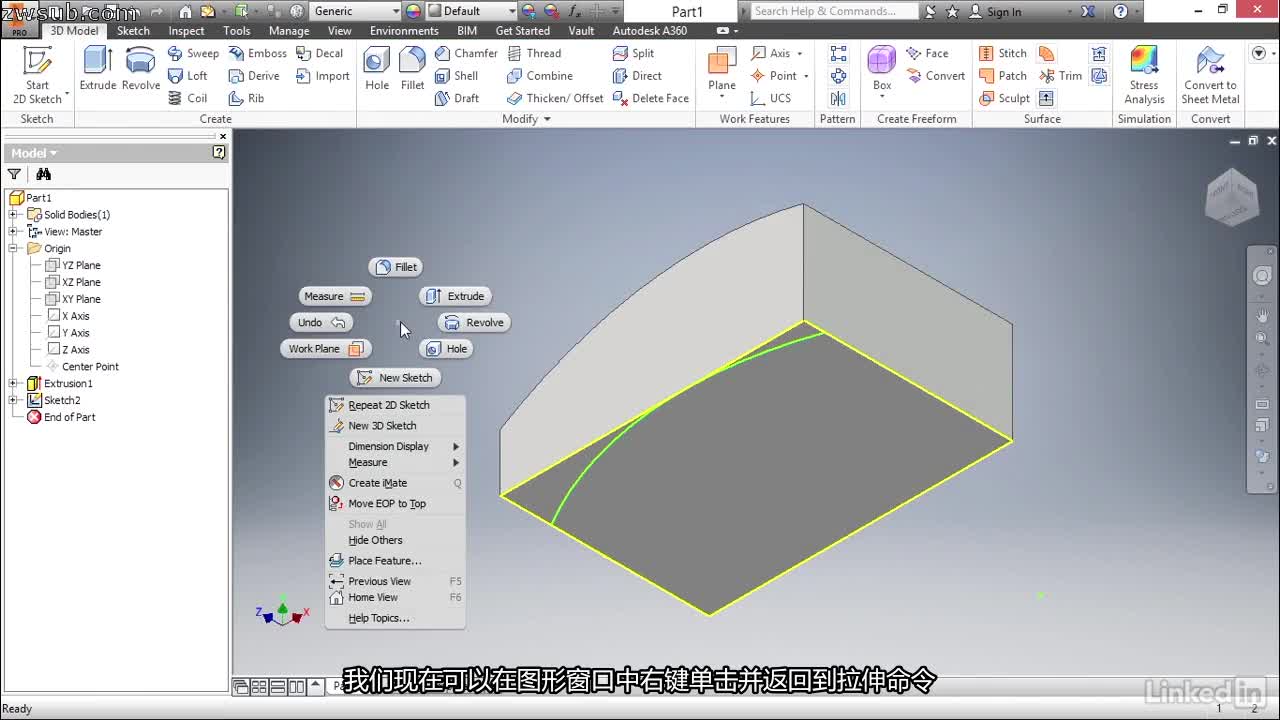The width and height of the screenshot is (1280, 720).
Task: Choose the Loft command
Action: (x=188, y=76)
